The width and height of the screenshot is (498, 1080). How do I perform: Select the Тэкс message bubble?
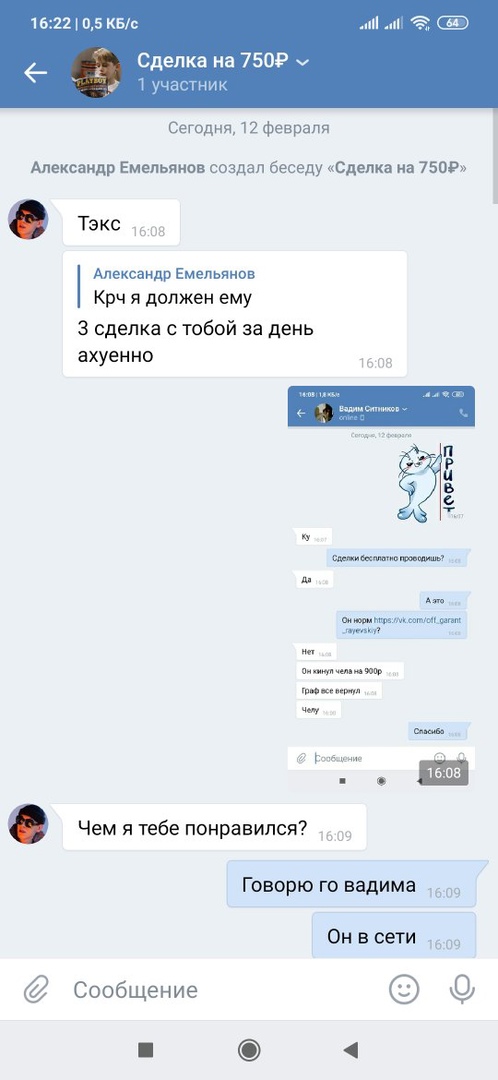[121, 222]
